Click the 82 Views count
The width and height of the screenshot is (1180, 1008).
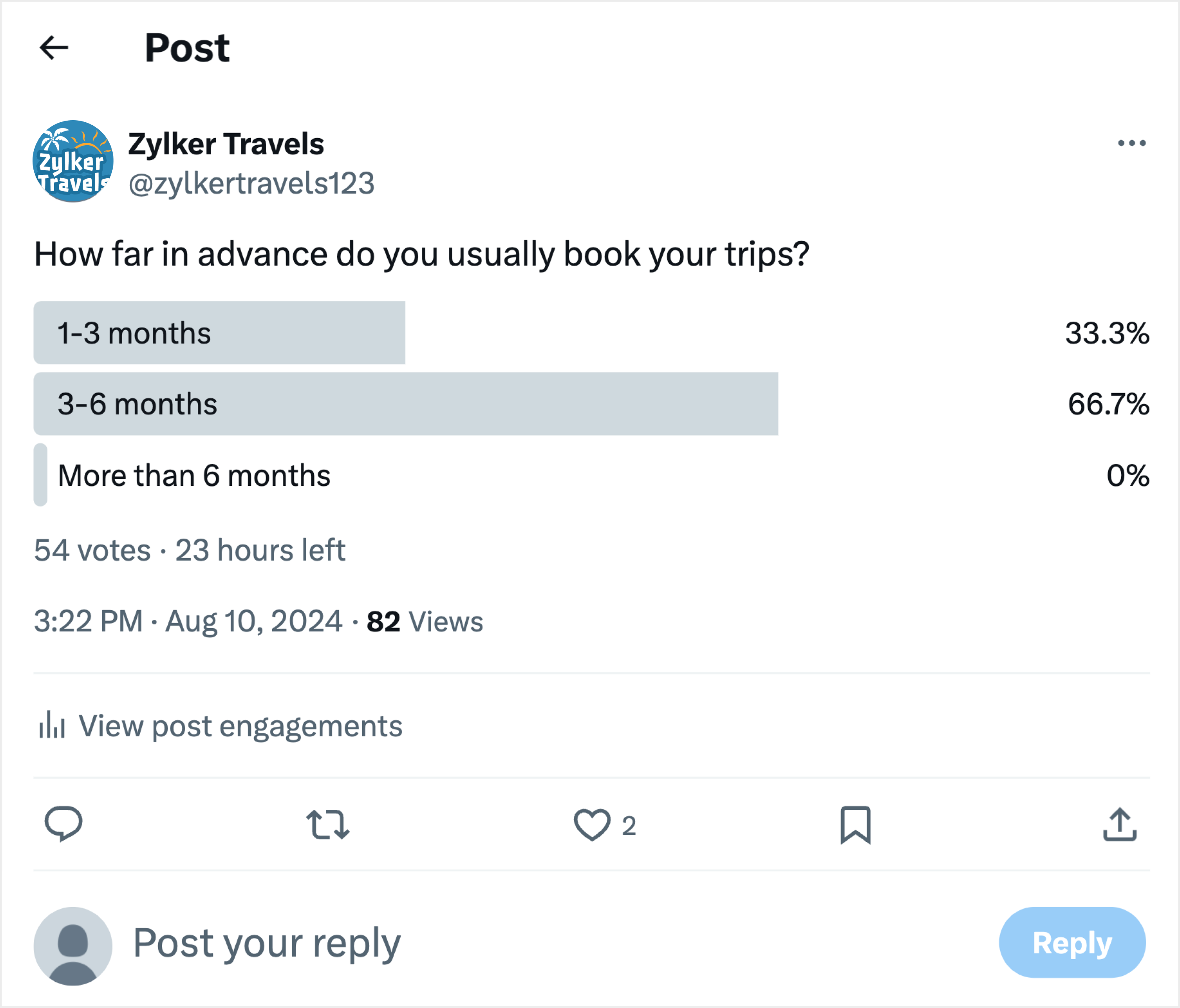424,621
